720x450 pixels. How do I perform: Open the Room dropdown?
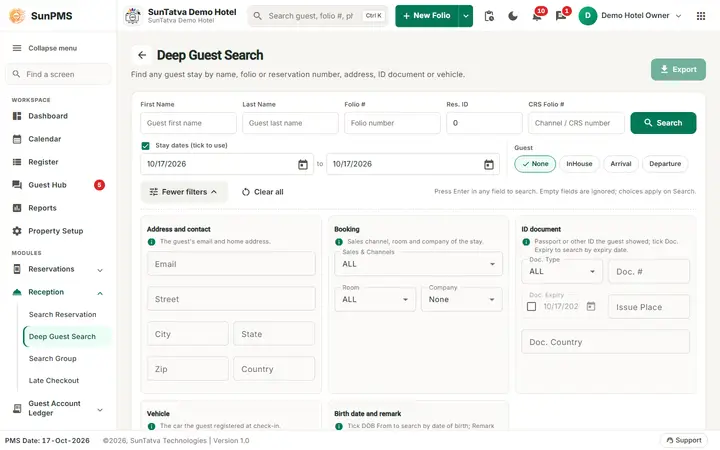[x=375, y=299]
